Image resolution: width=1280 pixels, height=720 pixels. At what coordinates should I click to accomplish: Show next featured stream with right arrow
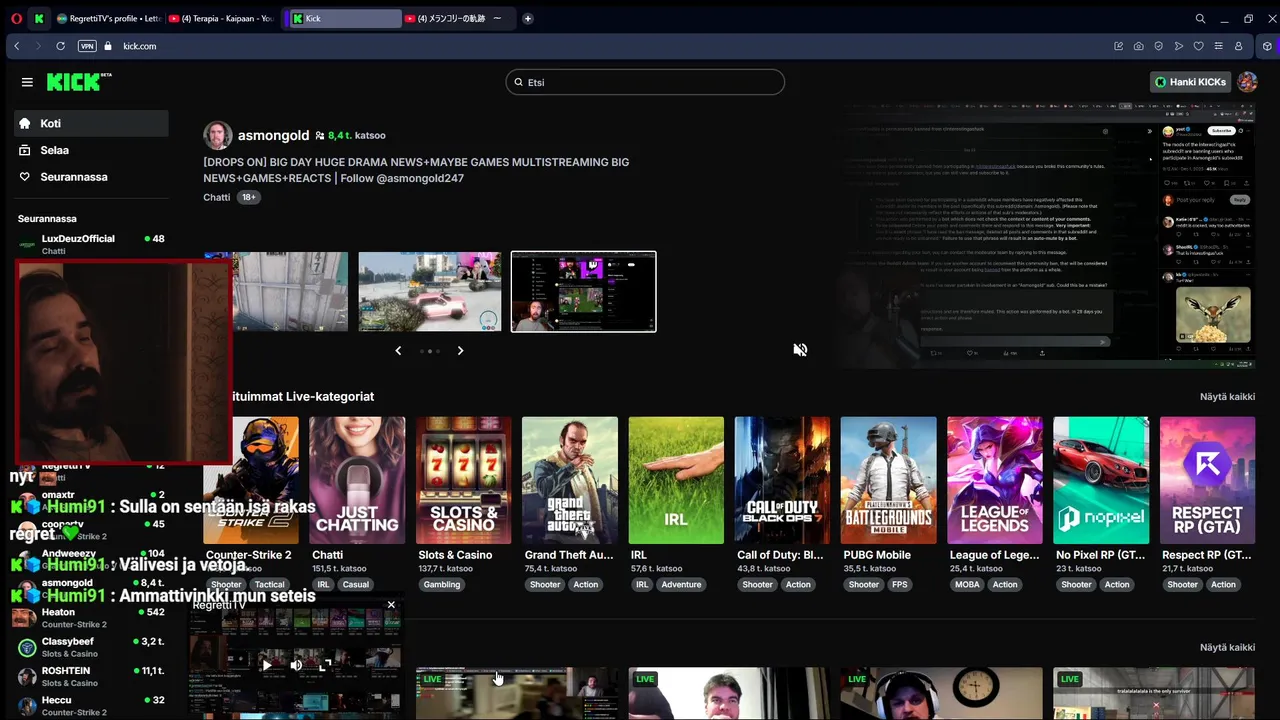(460, 350)
